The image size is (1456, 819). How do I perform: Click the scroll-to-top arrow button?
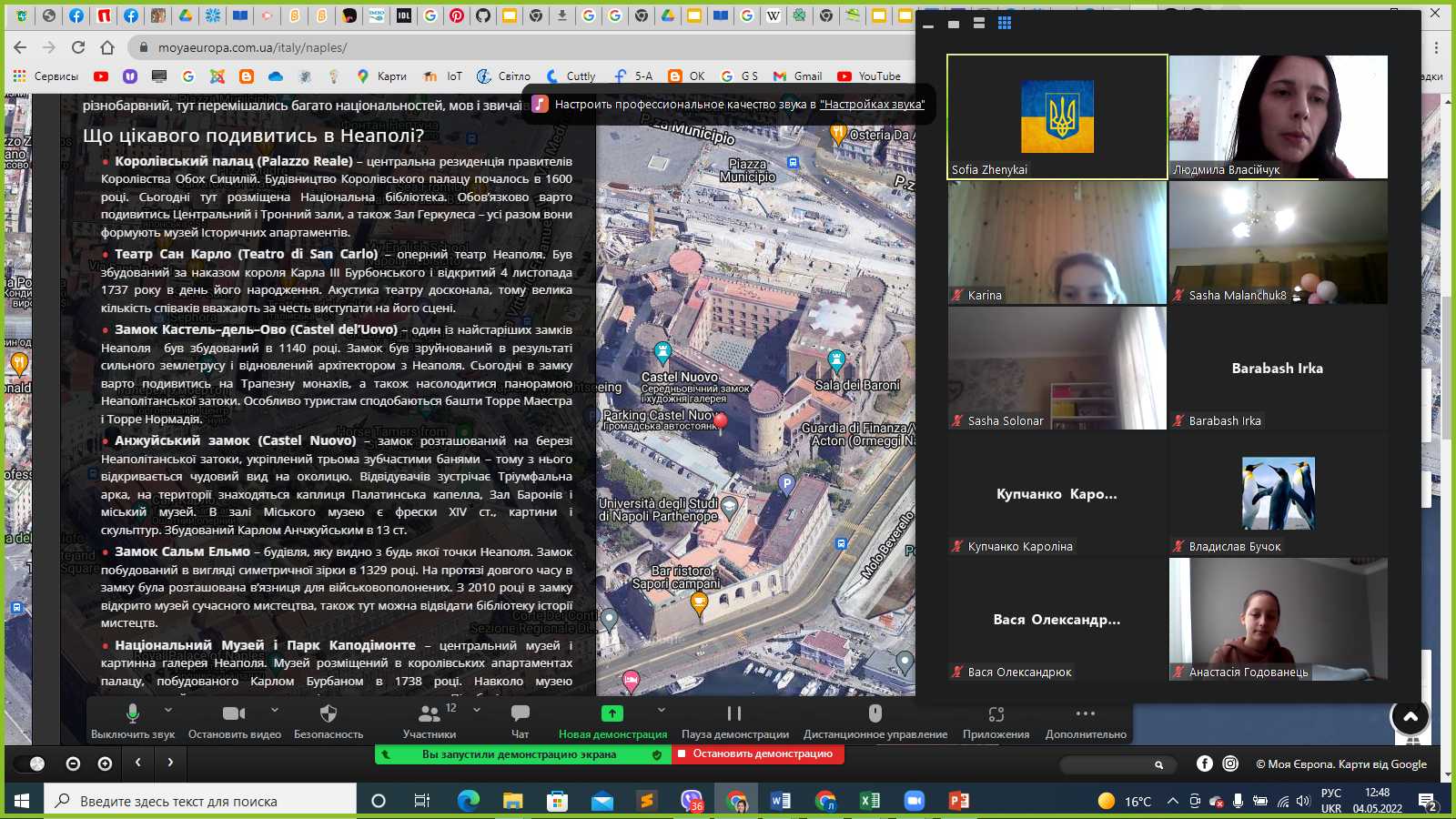coord(1410,717)
